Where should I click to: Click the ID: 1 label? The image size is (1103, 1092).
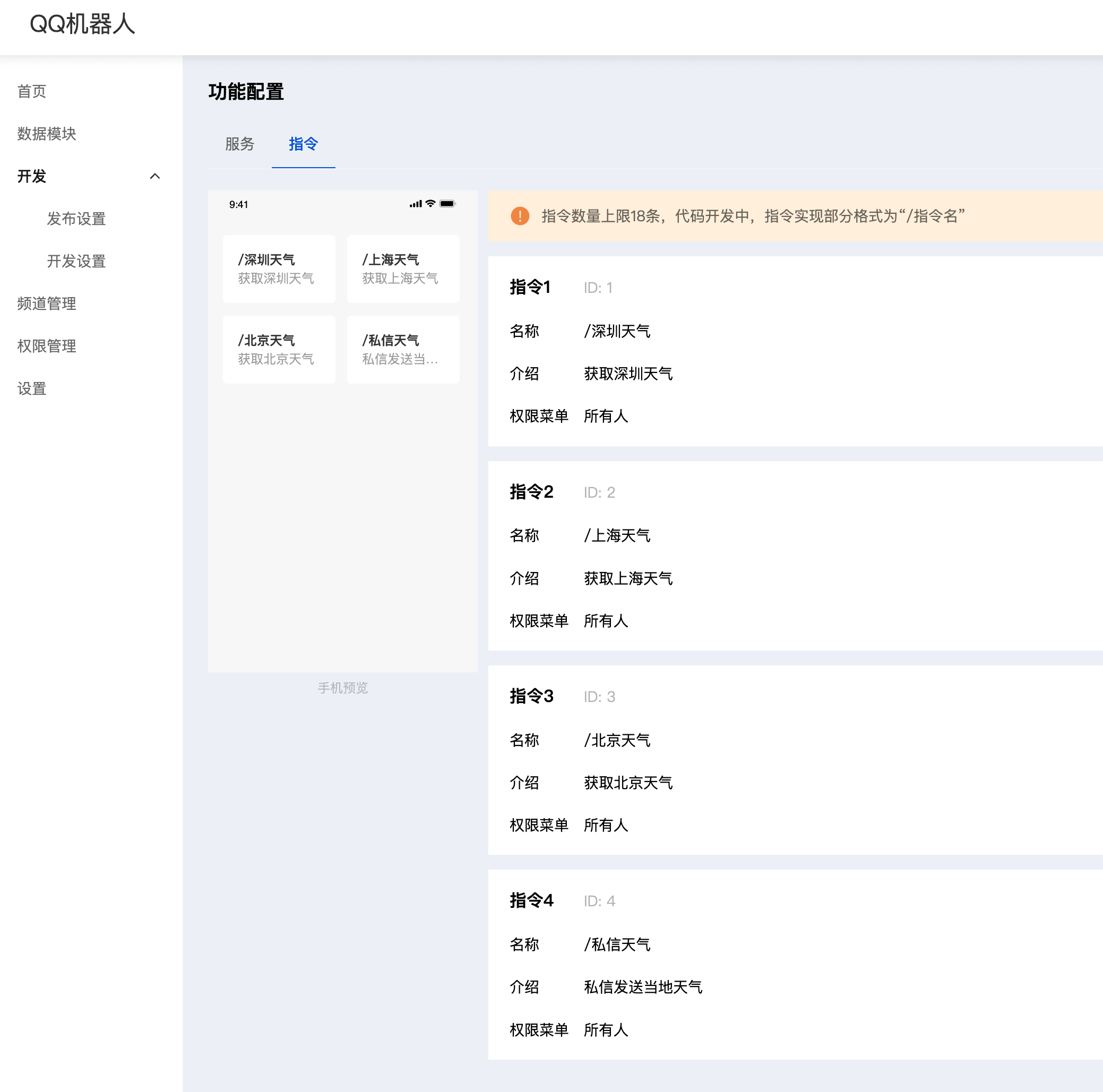pyautogui.click(x=598, y=288)
